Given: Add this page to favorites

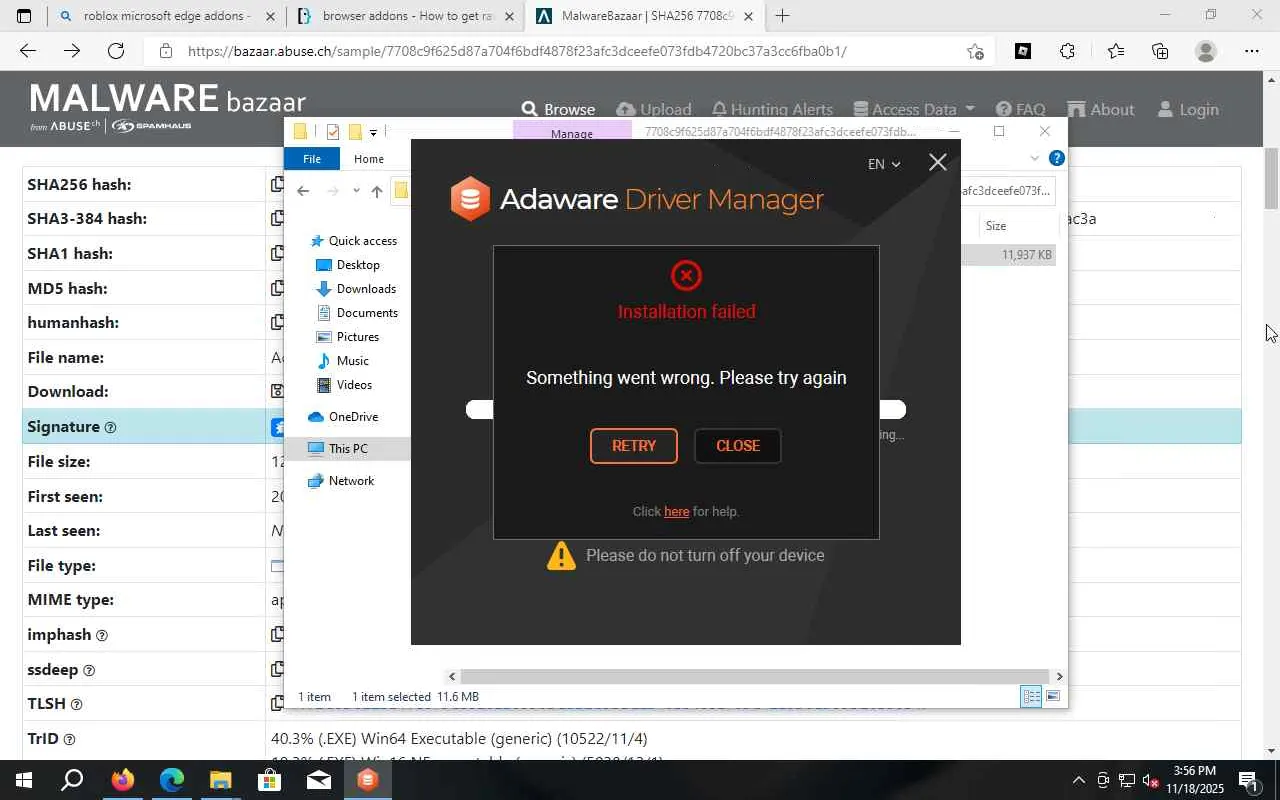Looking at the screenshot, I should coord(975,51).
